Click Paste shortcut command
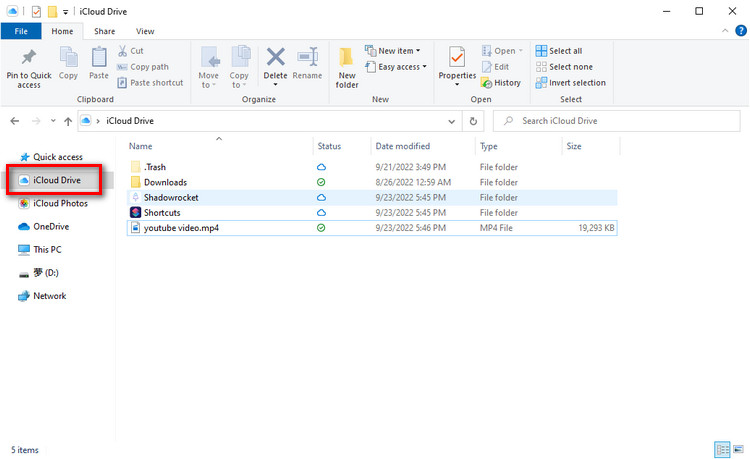This screenshot has height=459, width=750. 150,83
